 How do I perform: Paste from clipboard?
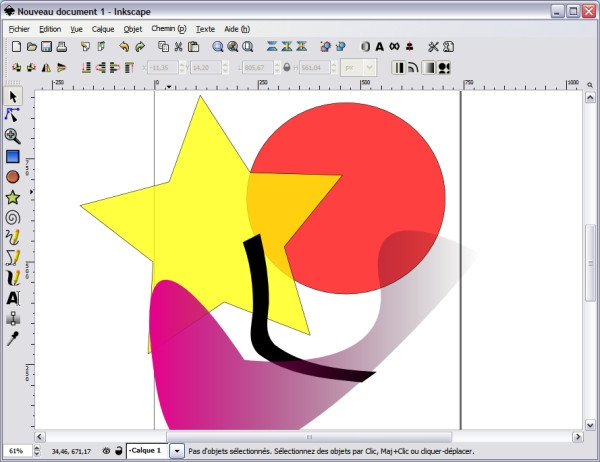point(194,47)
